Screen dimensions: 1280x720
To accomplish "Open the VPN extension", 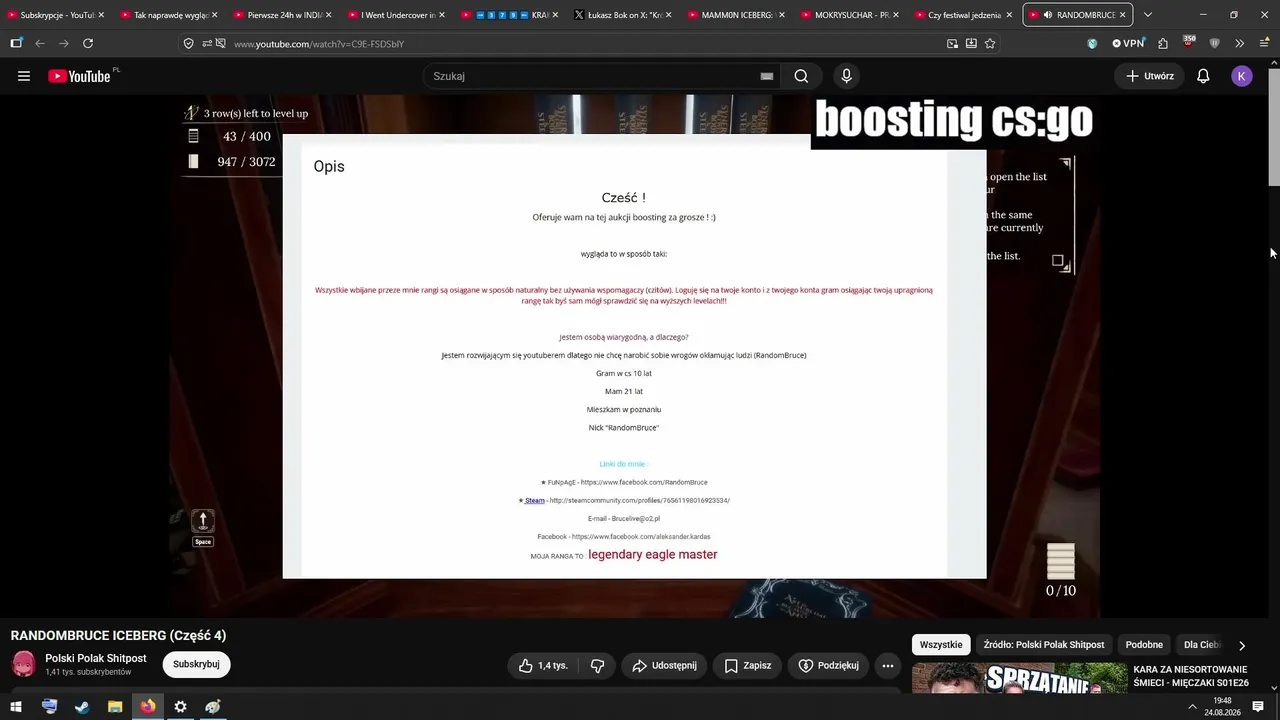I will coord(1128,44).
